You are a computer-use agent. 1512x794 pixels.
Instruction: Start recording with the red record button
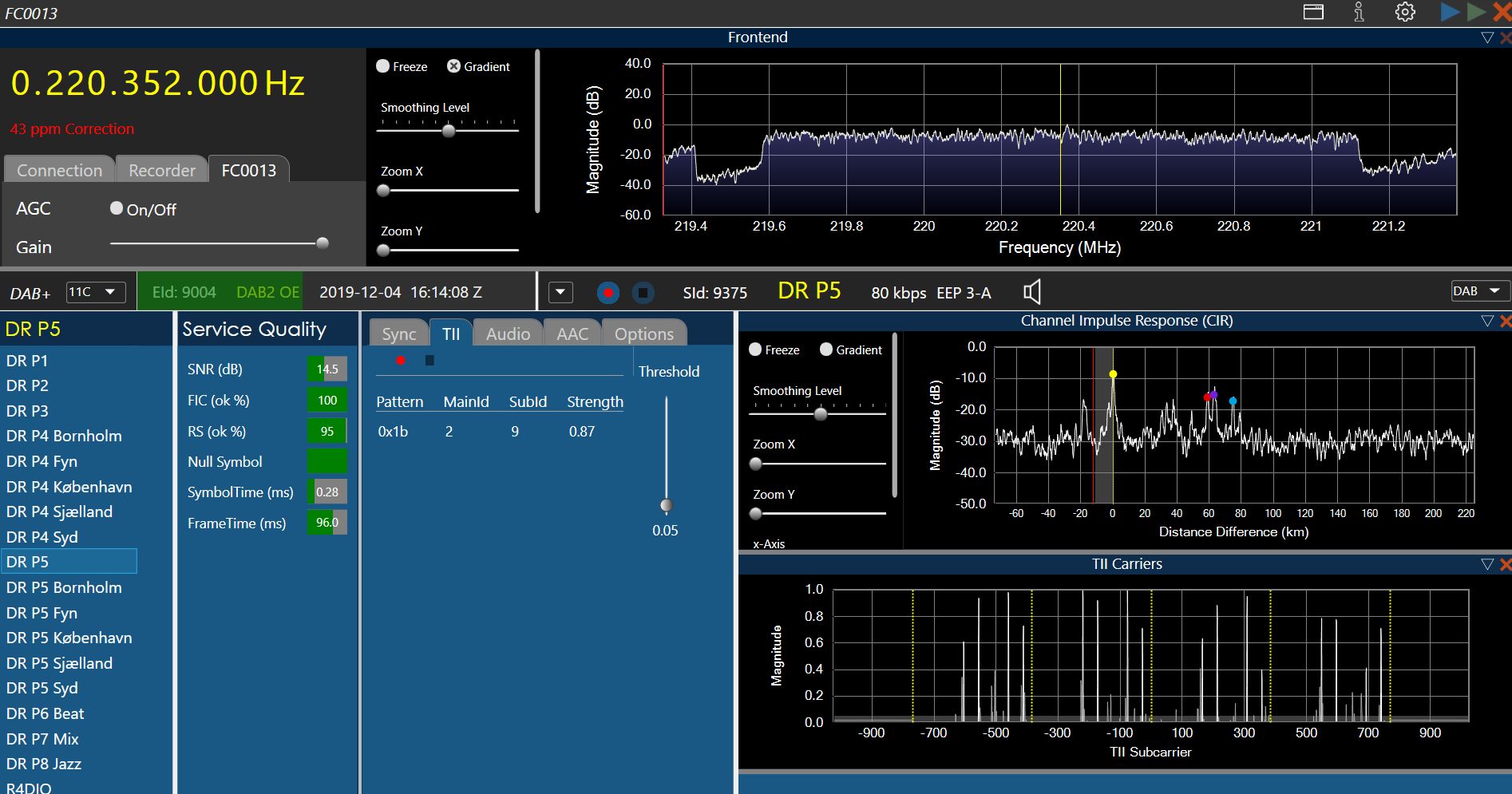click(x=608, y=293)
